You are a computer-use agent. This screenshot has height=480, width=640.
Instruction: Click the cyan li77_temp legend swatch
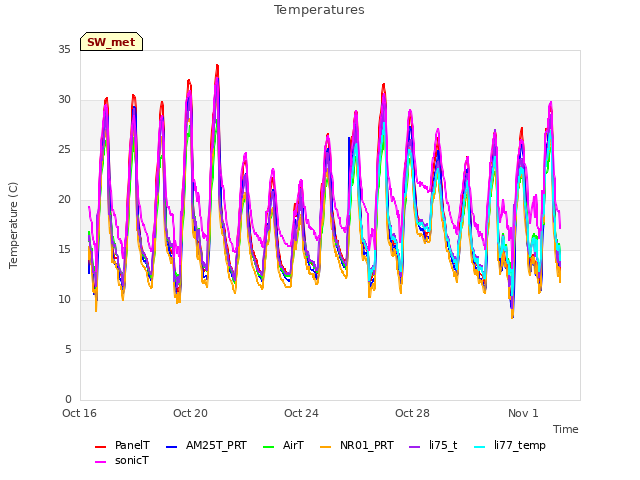point(480,447)
